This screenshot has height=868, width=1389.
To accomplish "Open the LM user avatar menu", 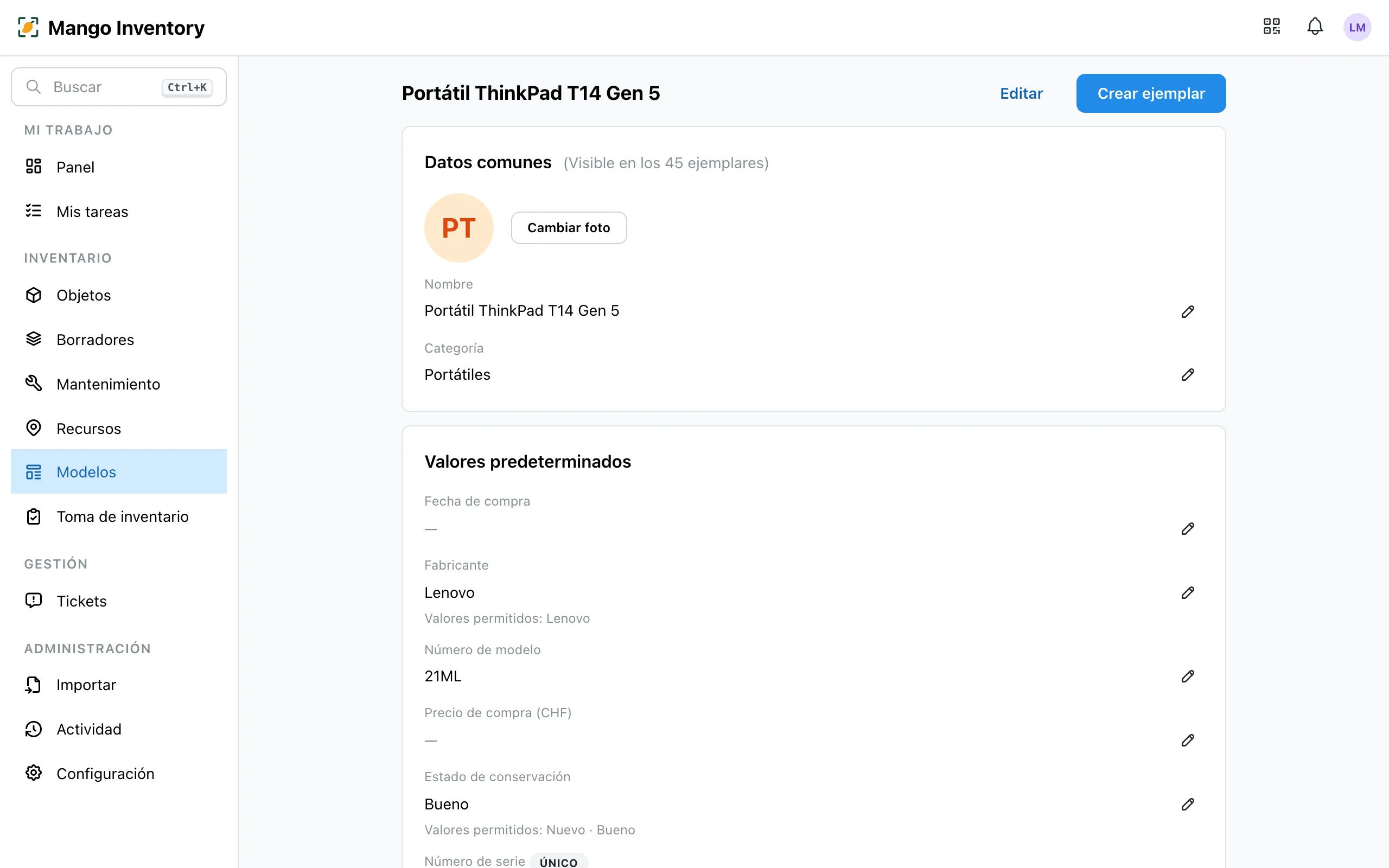I will [x=1357, y=27].
